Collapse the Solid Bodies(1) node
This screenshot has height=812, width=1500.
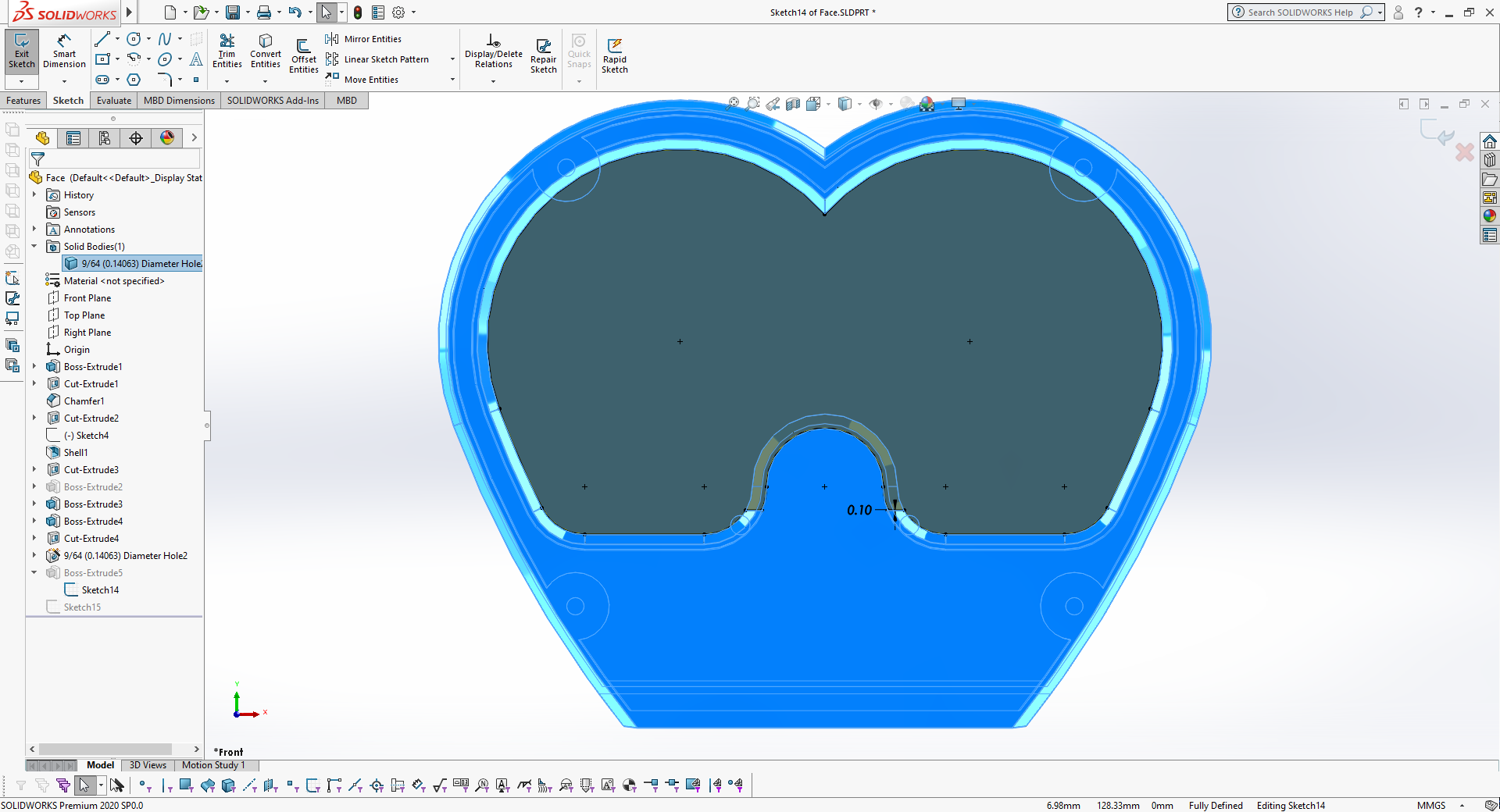pos(34,246)
